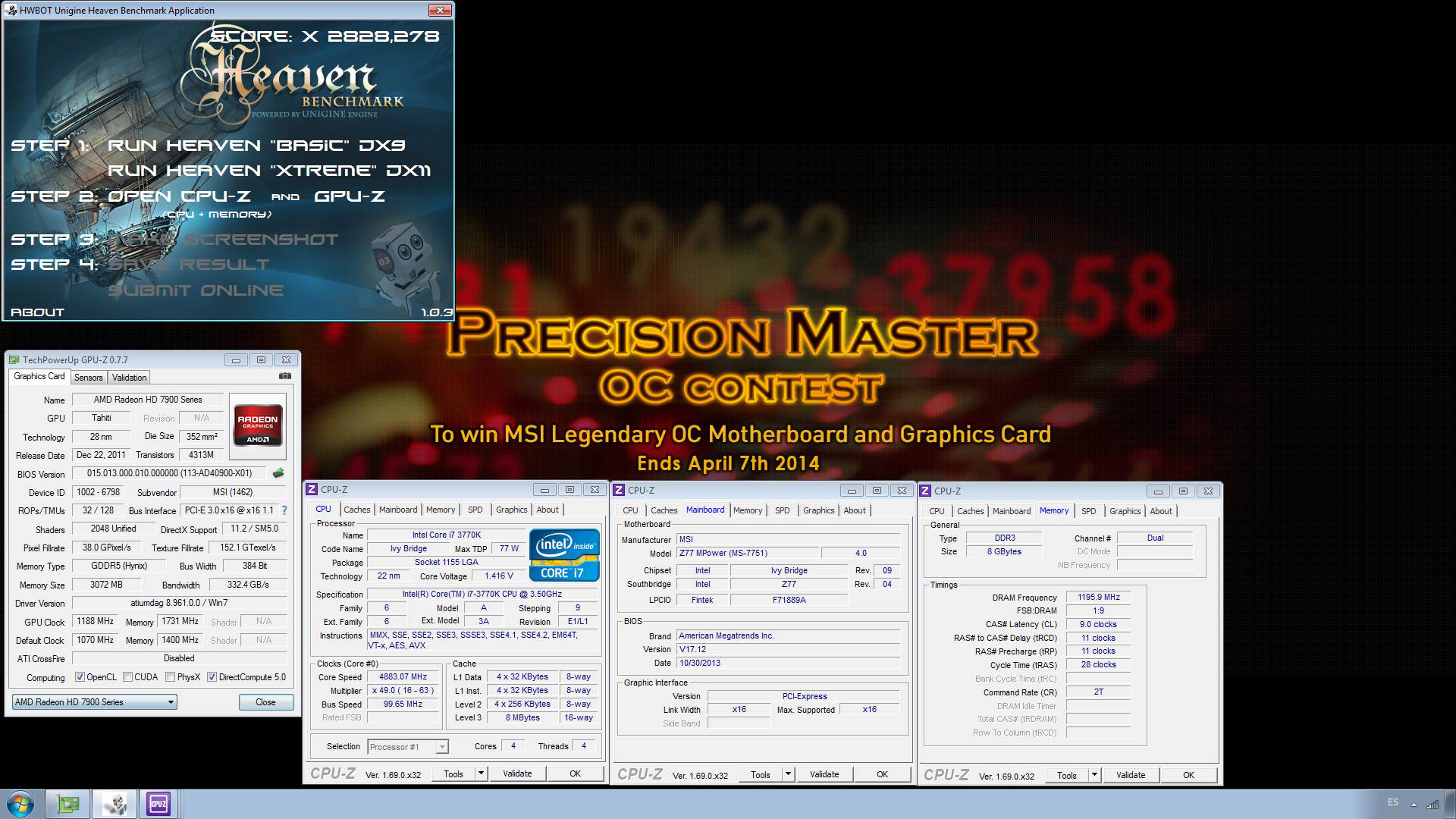Click Validate in the CPU tab window
Screen dimensions: 1456x819
(x=517, y=773)
